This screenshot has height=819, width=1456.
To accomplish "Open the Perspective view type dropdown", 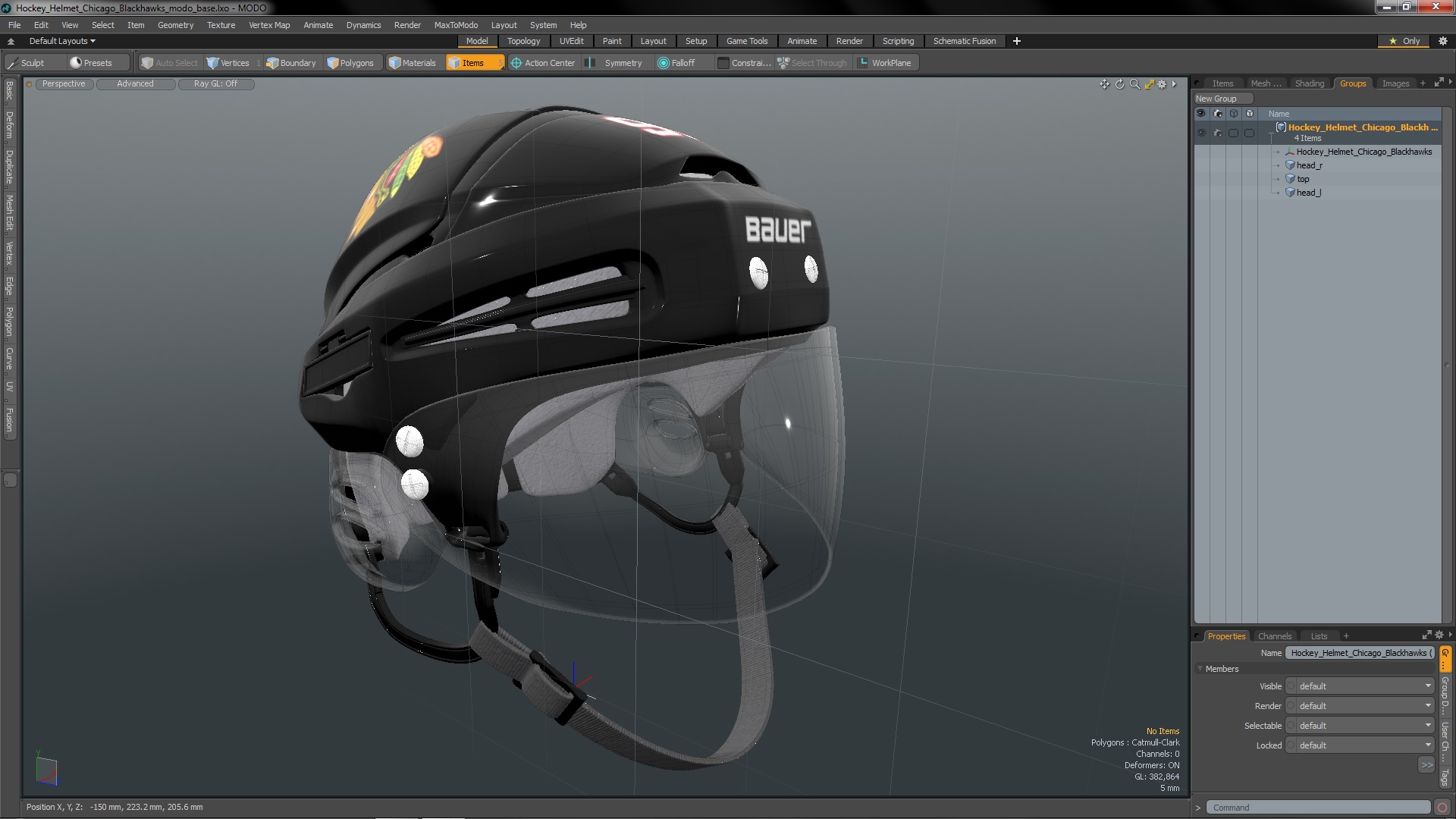I will pos(64,84).
